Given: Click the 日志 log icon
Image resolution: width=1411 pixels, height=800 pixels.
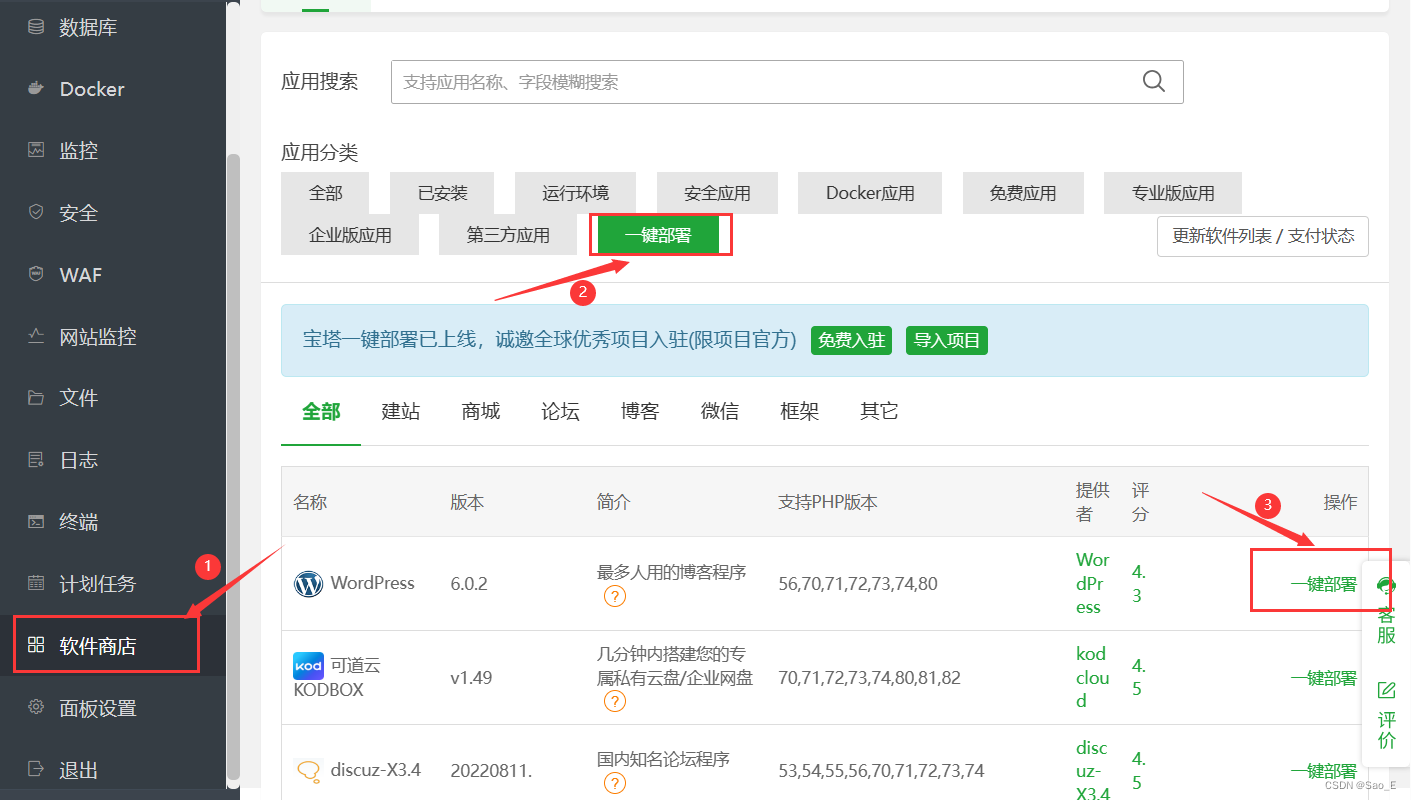Looking at the screenshot, I should pyautogui.click(x=36, y=460).
